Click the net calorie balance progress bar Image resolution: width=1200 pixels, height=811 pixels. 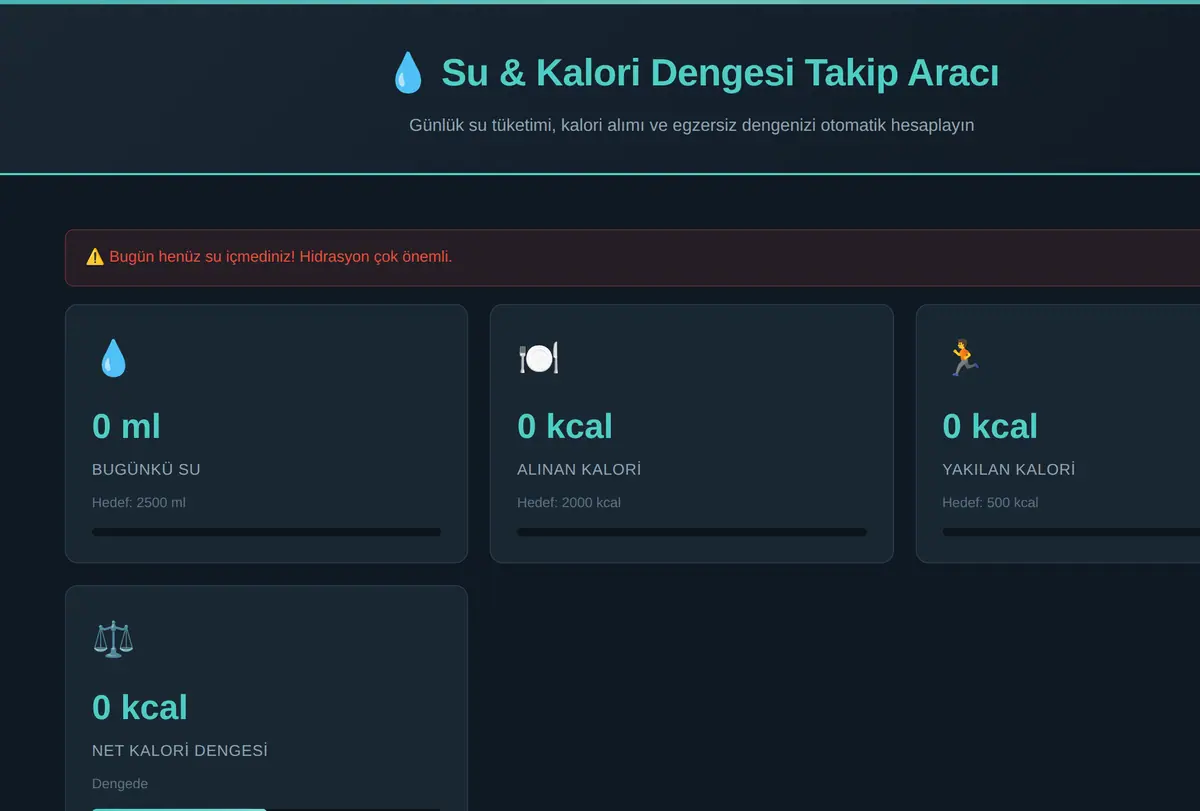tap(266, 809)
